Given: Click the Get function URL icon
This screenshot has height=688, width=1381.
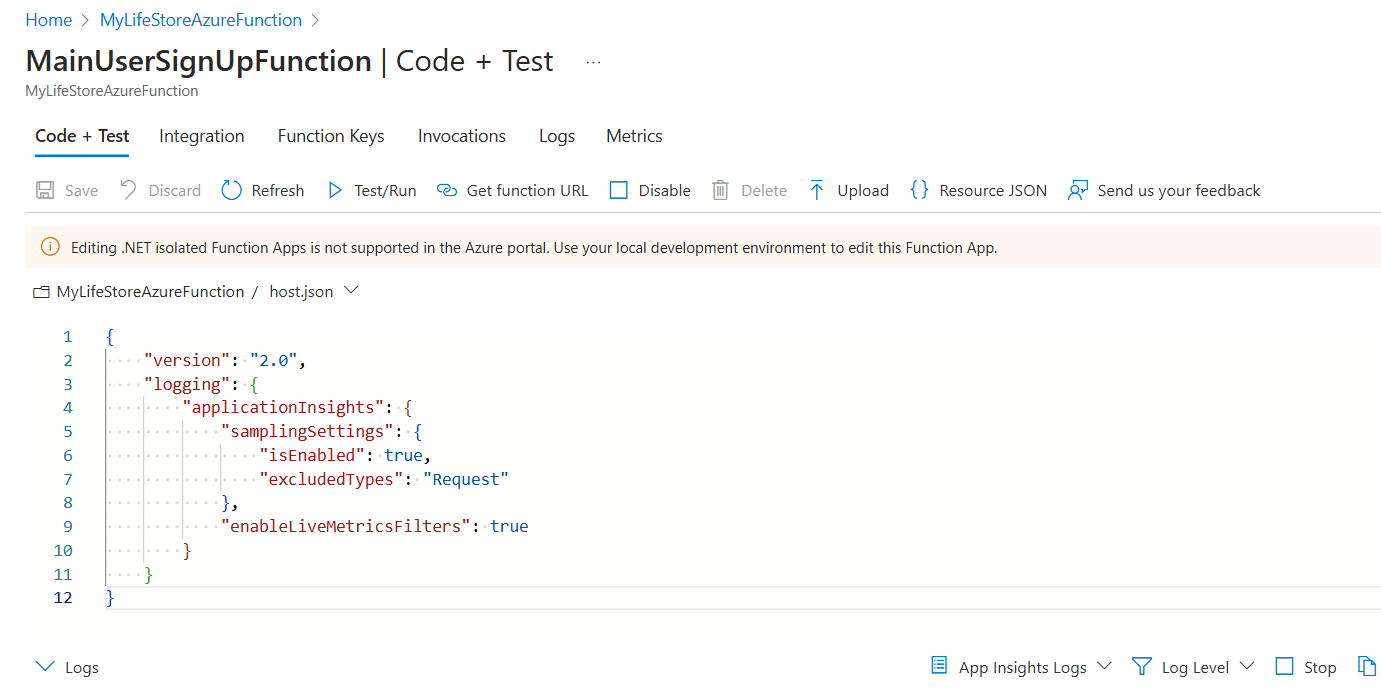Looking at the screenshot, I should (x=447, y=190).
